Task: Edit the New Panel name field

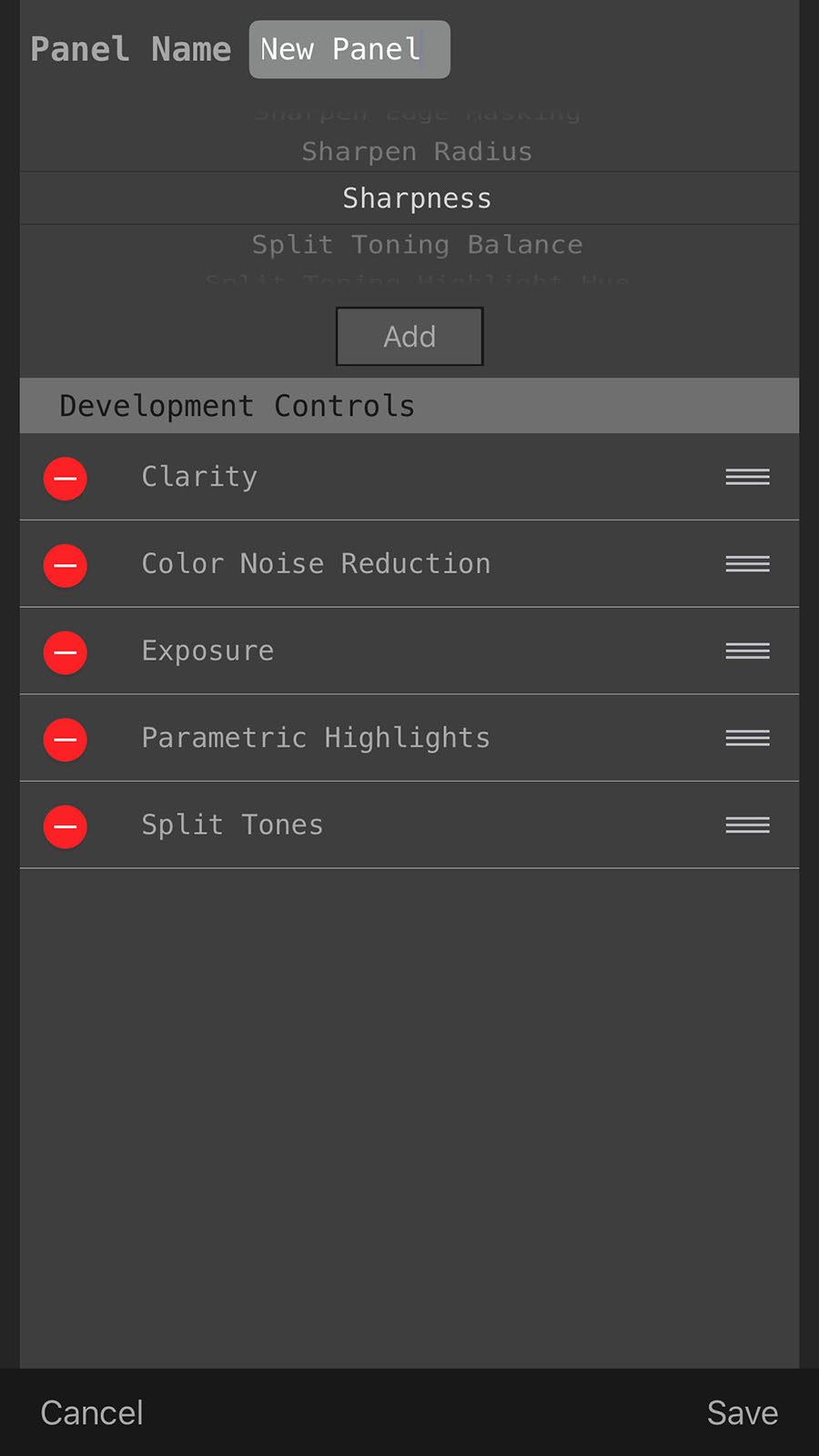Action: [x=349, y=49]
